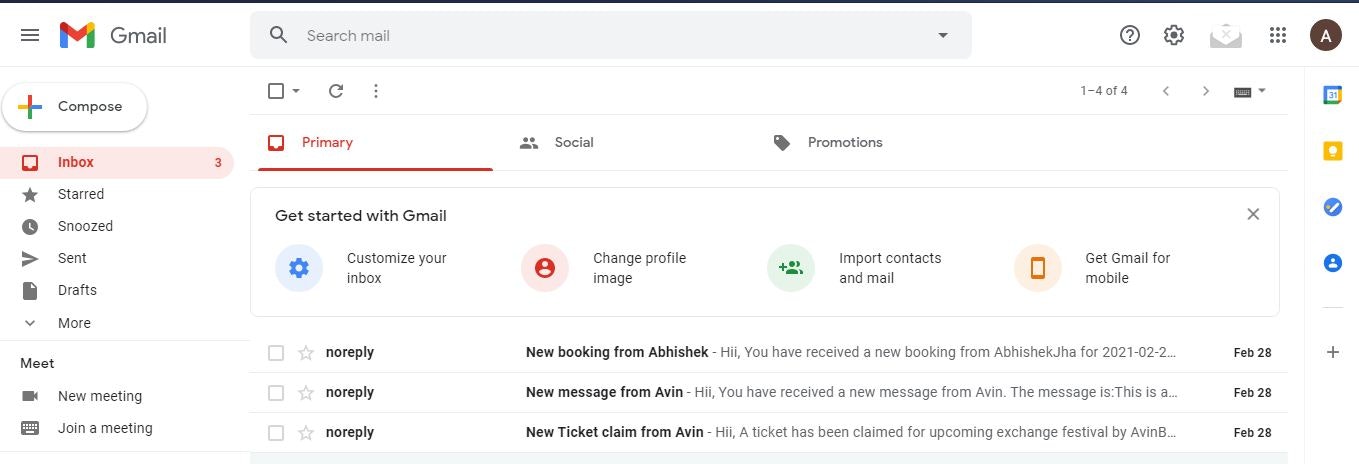Star the New Ticket claim email
The image size is (1359, 464).
click(306, 433)
